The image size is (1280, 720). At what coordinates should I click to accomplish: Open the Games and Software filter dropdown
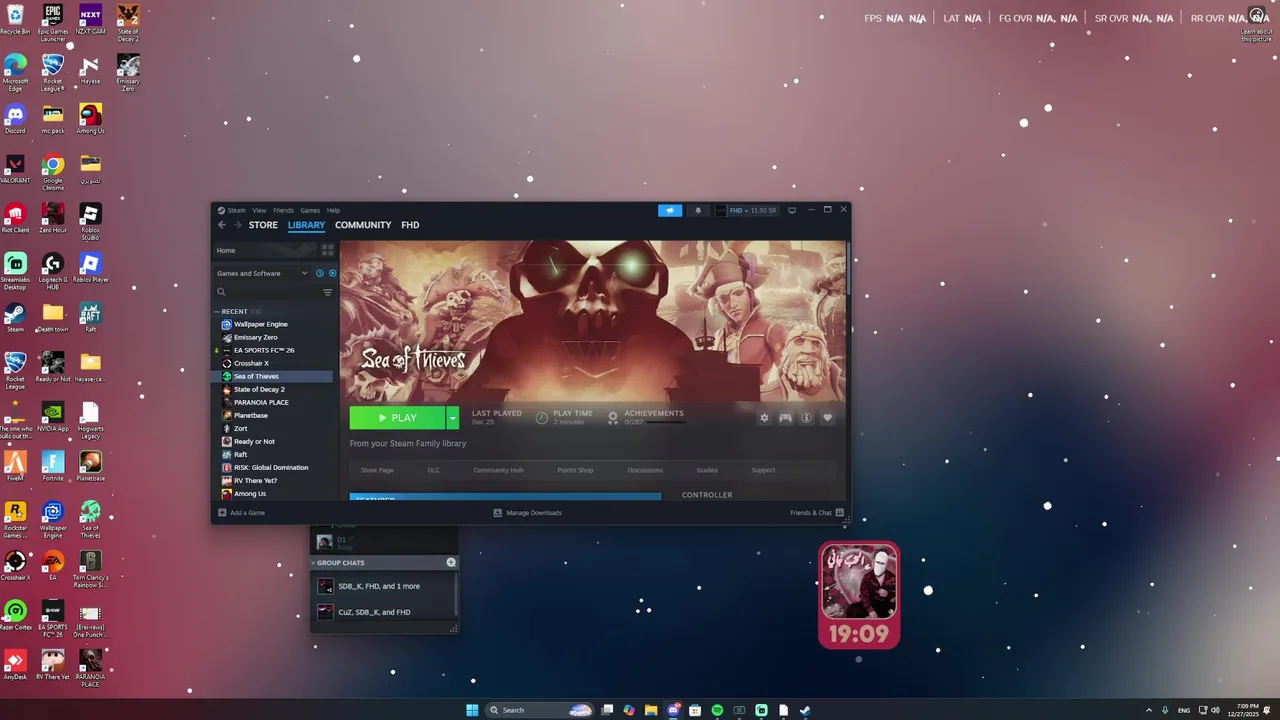(x=262, y=273)
